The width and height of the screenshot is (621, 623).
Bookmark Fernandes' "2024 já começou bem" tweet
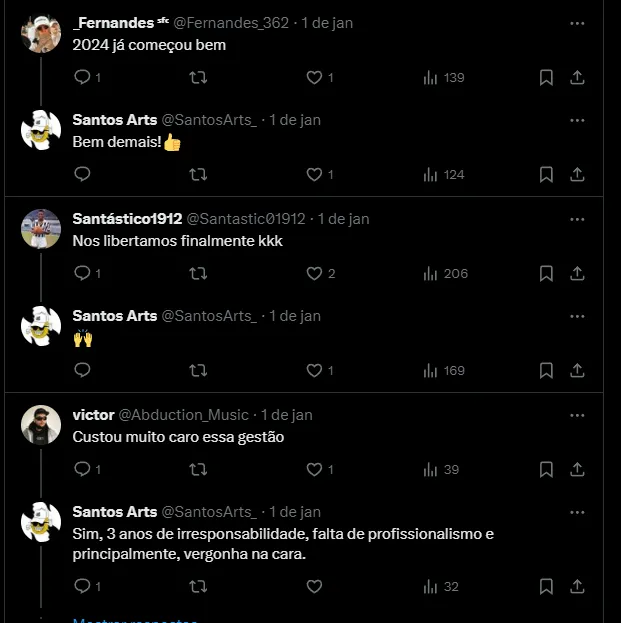546,77
